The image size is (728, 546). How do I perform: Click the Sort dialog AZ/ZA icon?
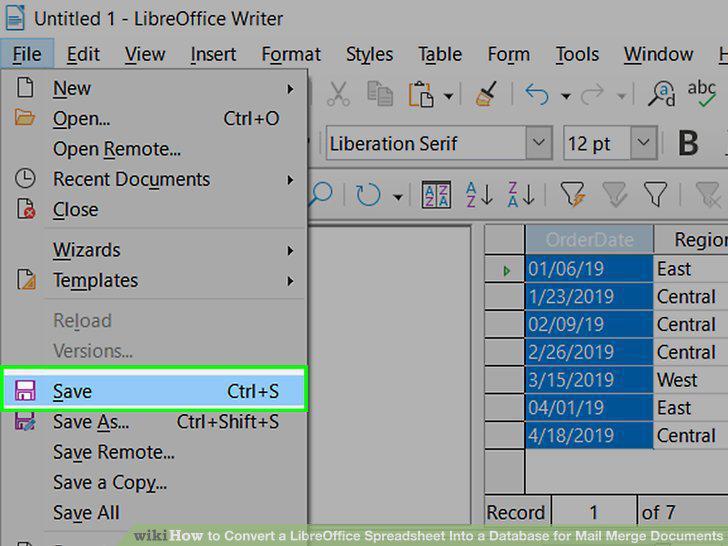[436, 195]
